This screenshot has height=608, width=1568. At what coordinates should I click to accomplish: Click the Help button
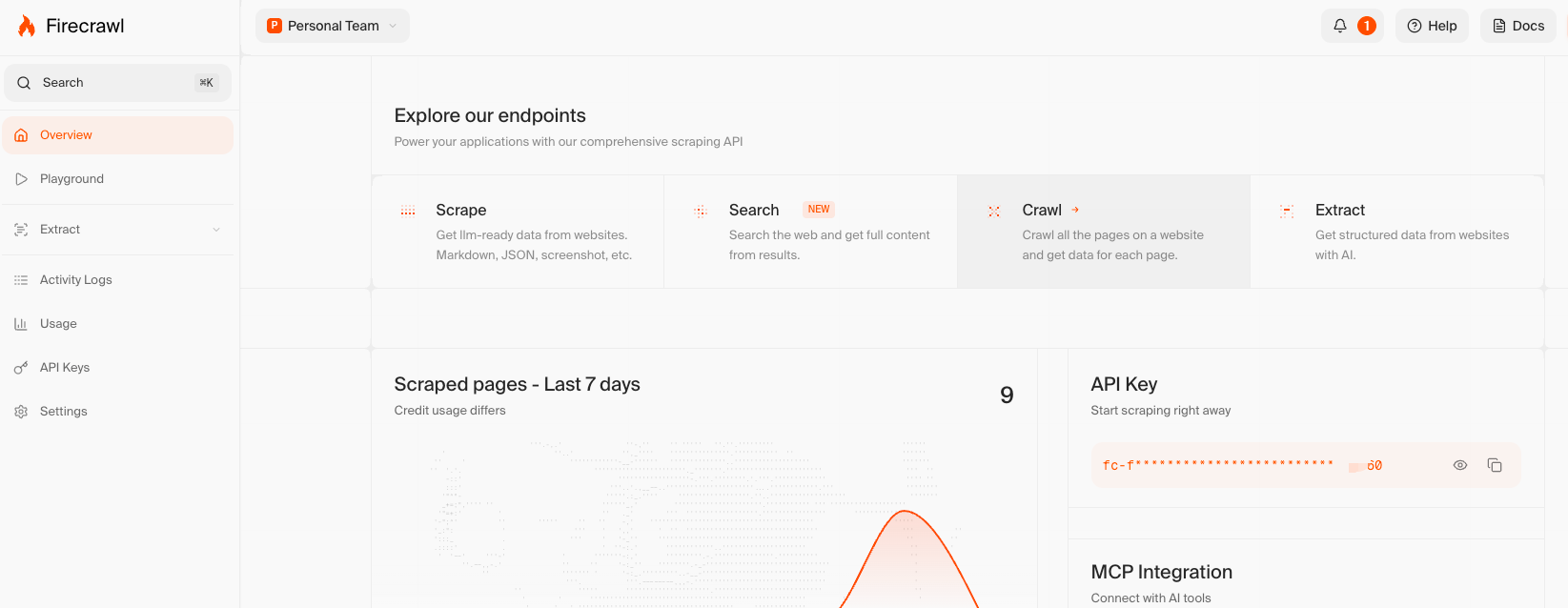coord(1432,26)
